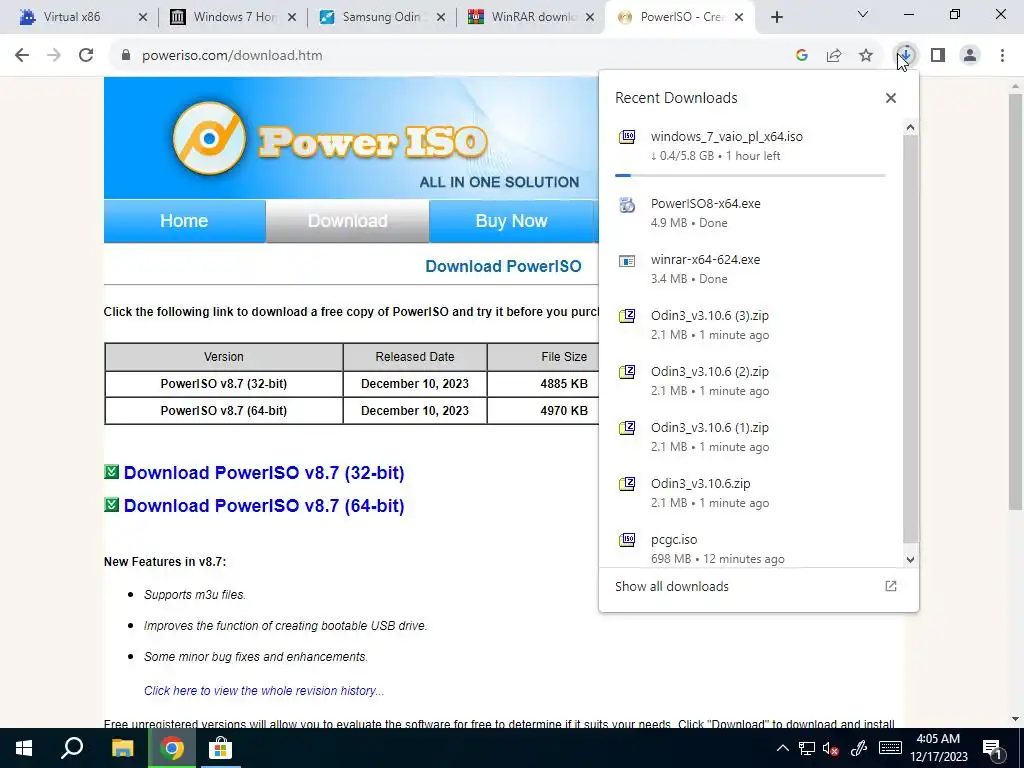Open File Explorer from taskbar
The height and width of the screenshot is (768, 1024).
(122, 748)
